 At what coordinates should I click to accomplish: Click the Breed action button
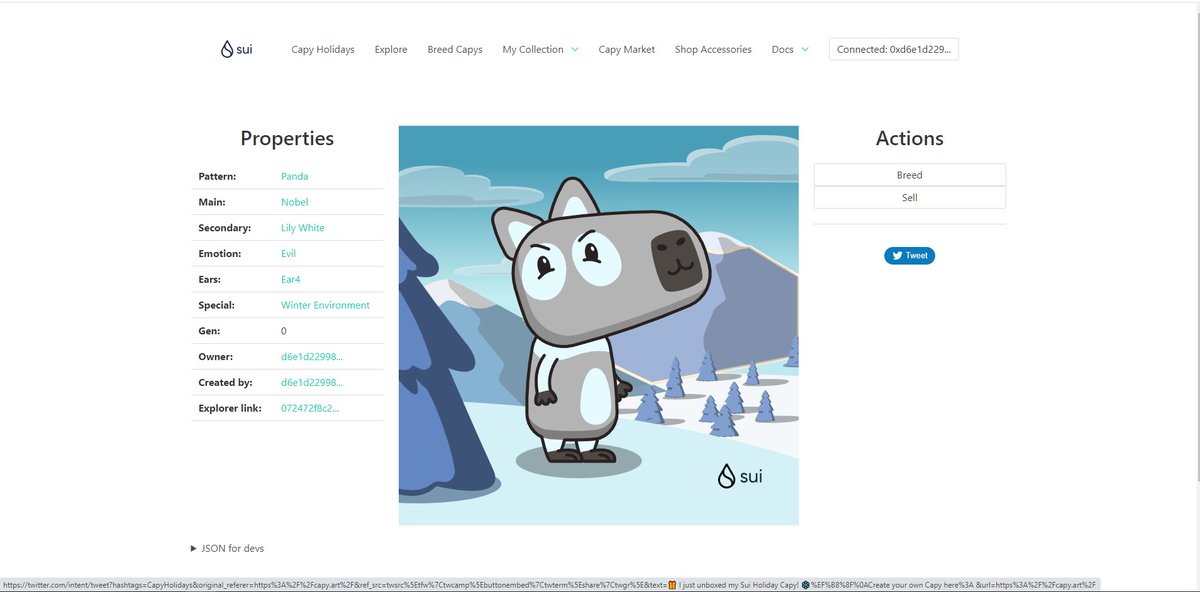pyautogui.click(x=910, y=175)
